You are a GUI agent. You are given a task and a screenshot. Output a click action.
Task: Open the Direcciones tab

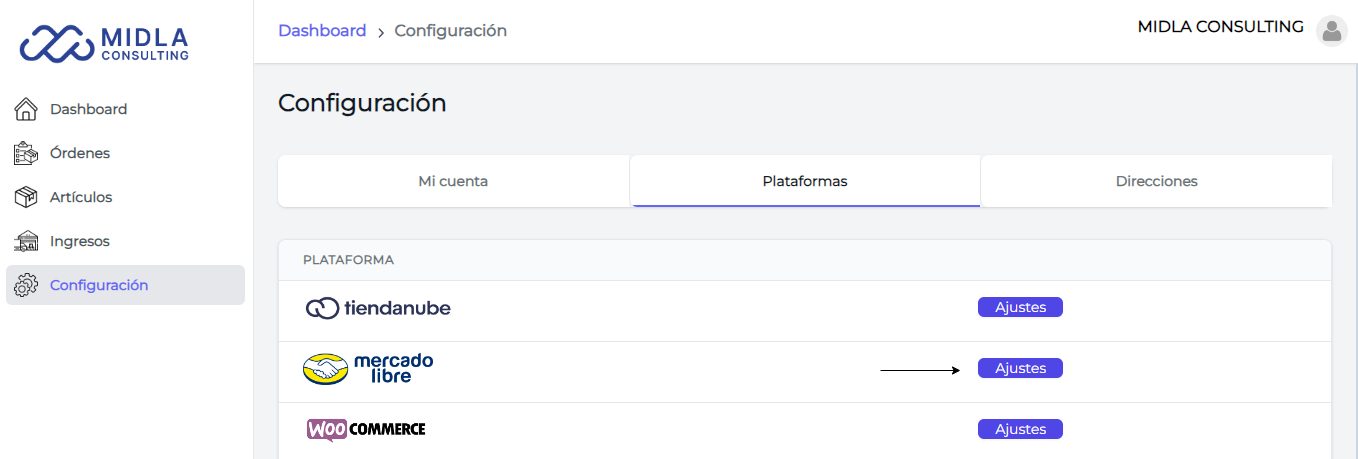[x=1157, y=181]
